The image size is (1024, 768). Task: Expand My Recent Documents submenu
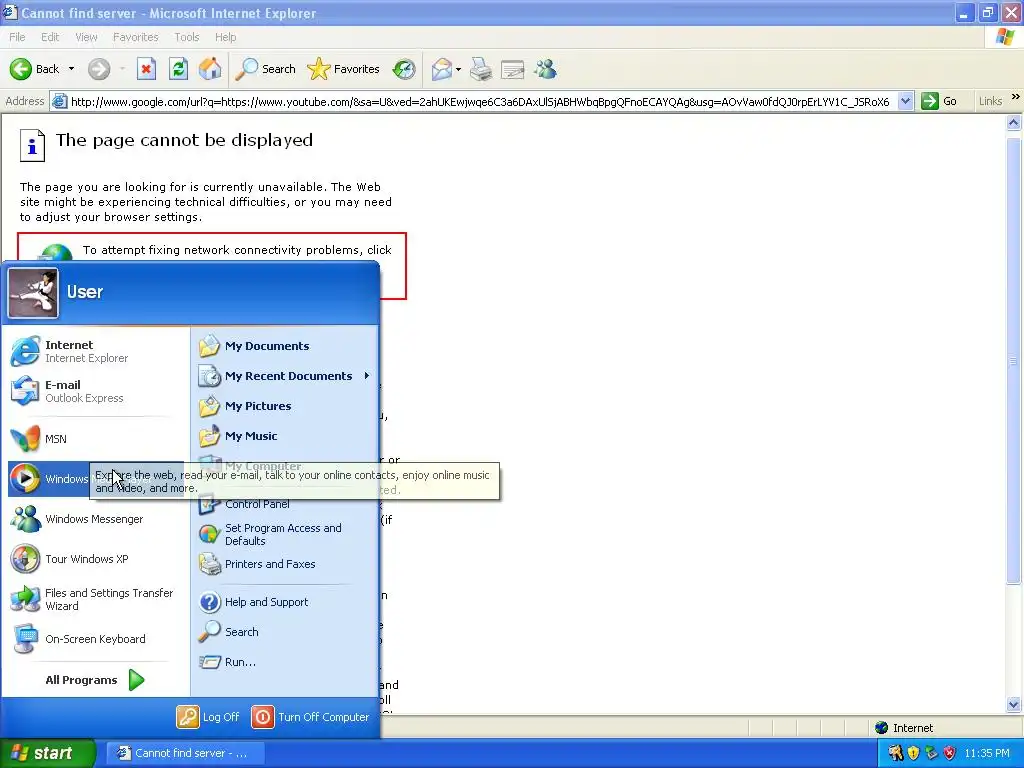(x=285, y=376)
